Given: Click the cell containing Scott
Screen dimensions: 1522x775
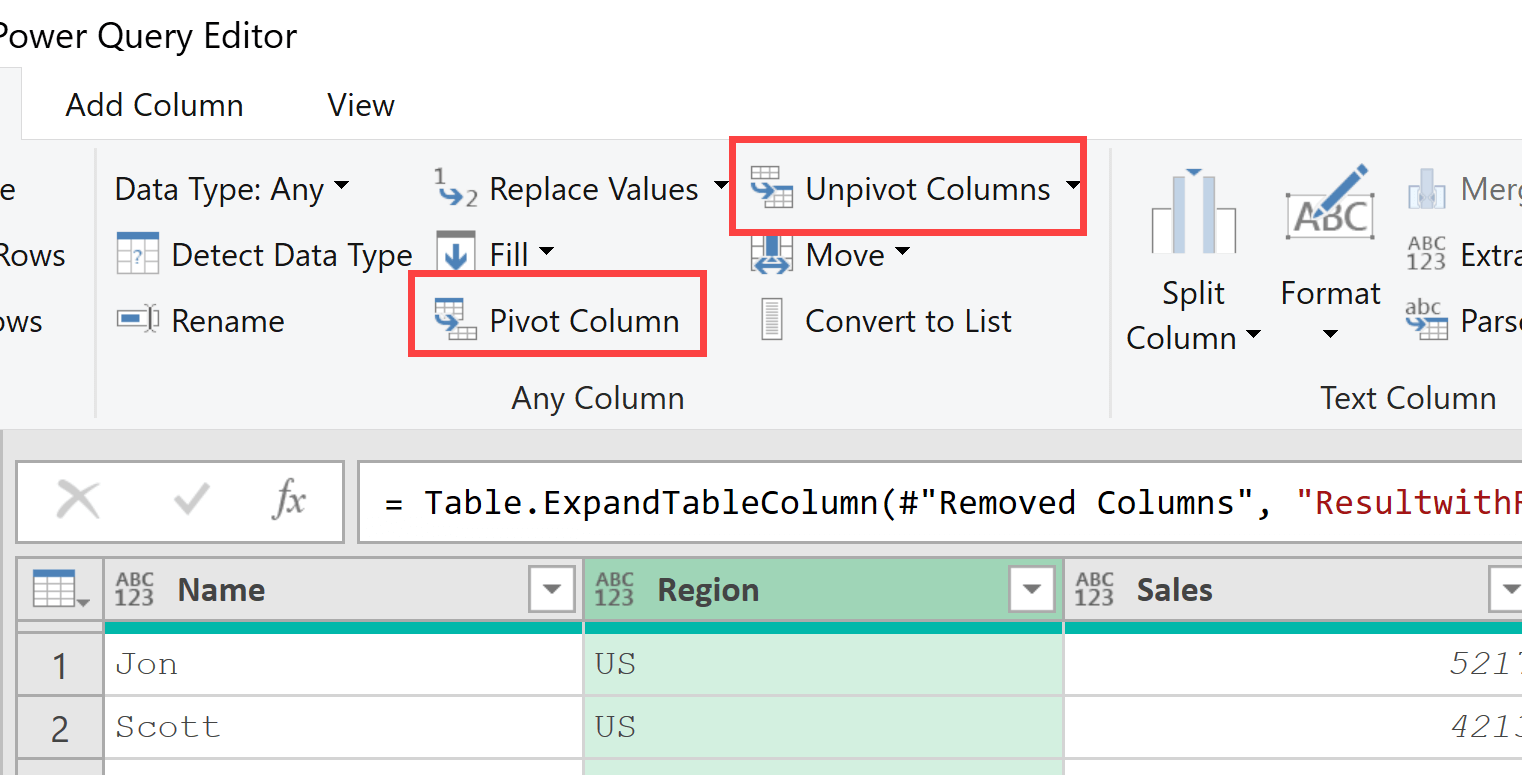Looking at the screenshot, I should pos(343,728).
